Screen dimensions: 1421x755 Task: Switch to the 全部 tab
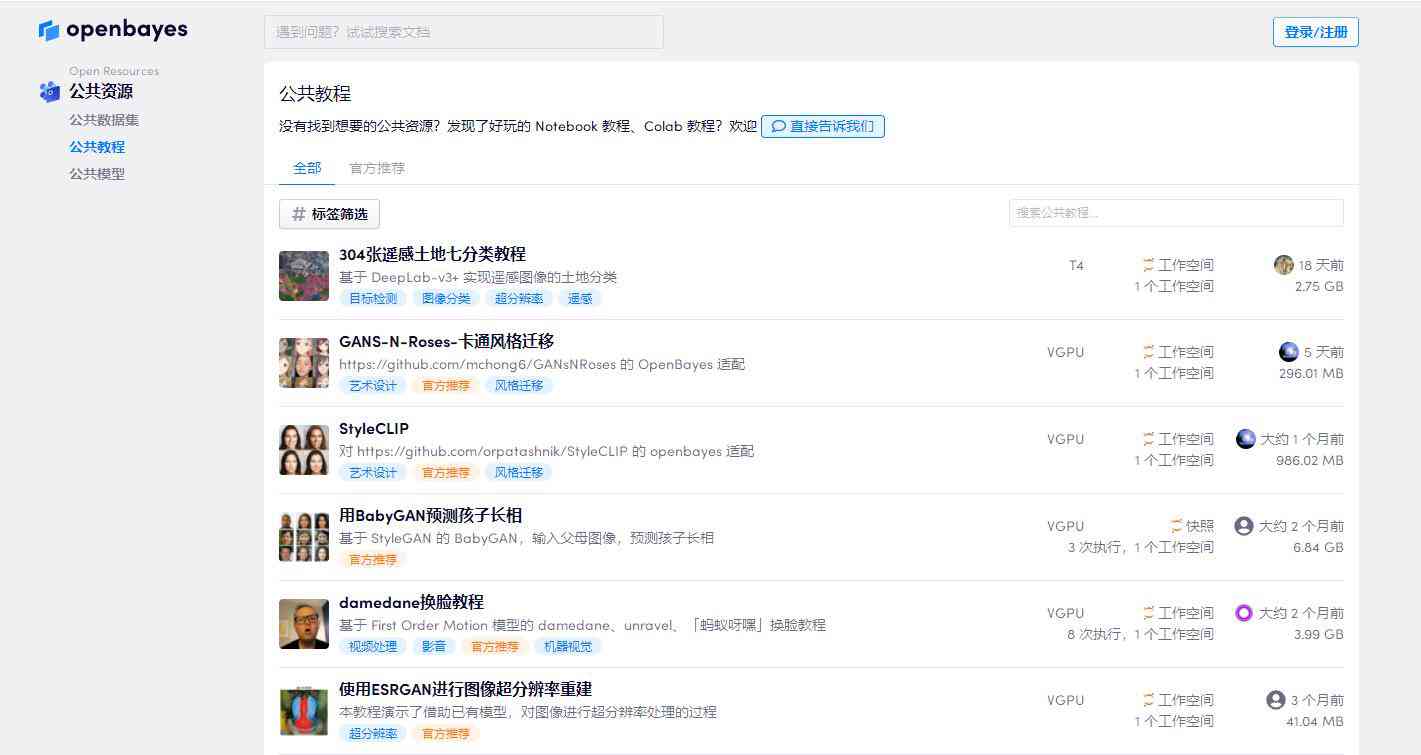pyautogui.click(x=307, y=168)
